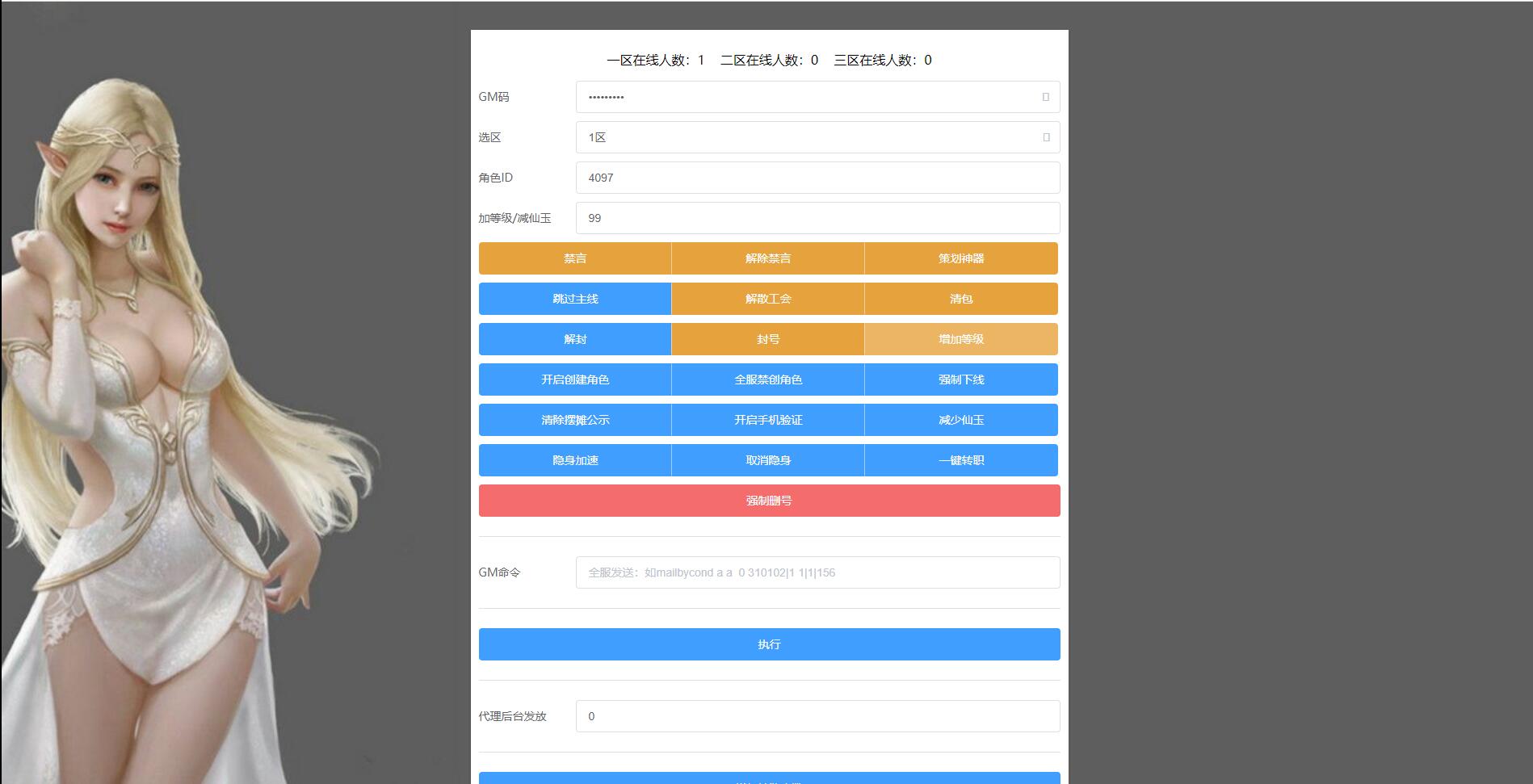Click 强制下线 to force logout
1533x784 pixels.
960,379
